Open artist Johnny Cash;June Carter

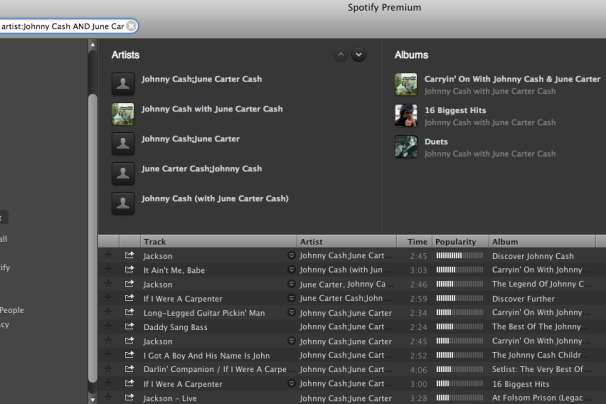(191, 139)
